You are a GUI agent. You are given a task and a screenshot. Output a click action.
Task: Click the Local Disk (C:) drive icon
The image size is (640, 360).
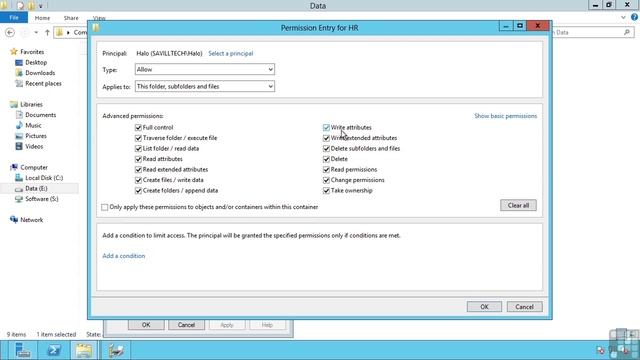[19, 178]
